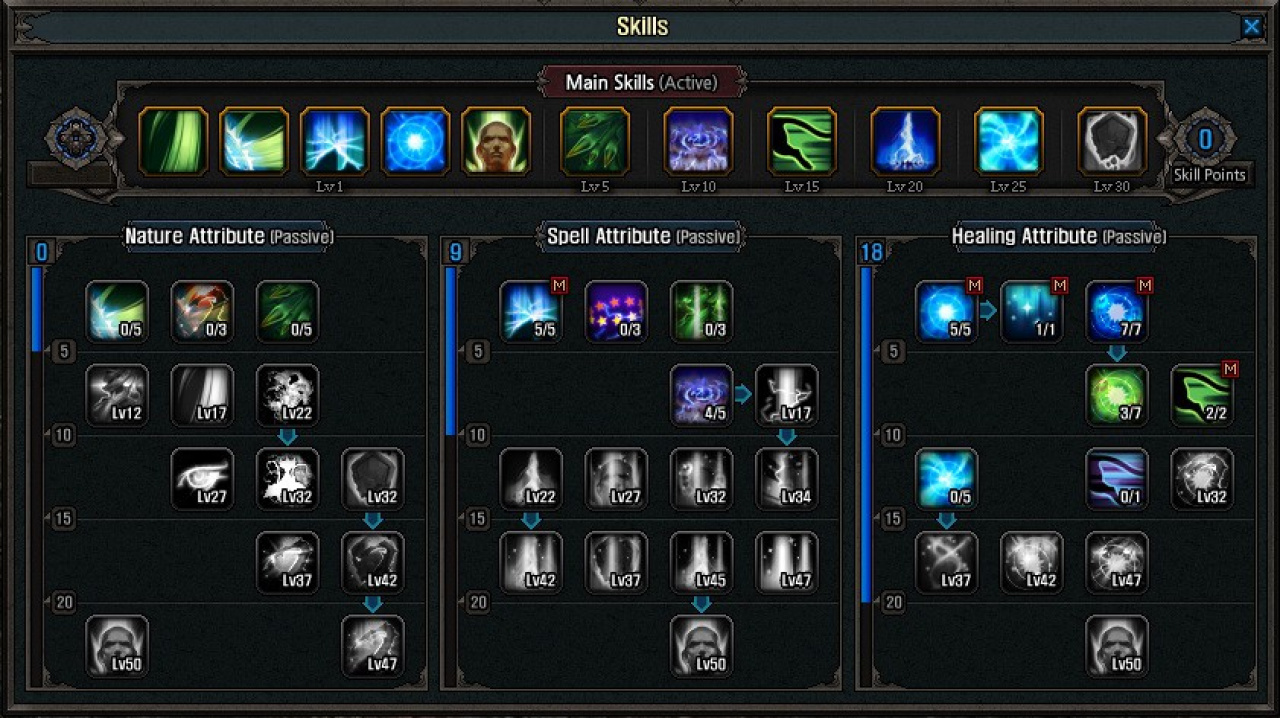Select the Healing Attribute (Passive) header
Image resolution: width=1280 pixels, height=718 pixels.
tap(1059, 237)
